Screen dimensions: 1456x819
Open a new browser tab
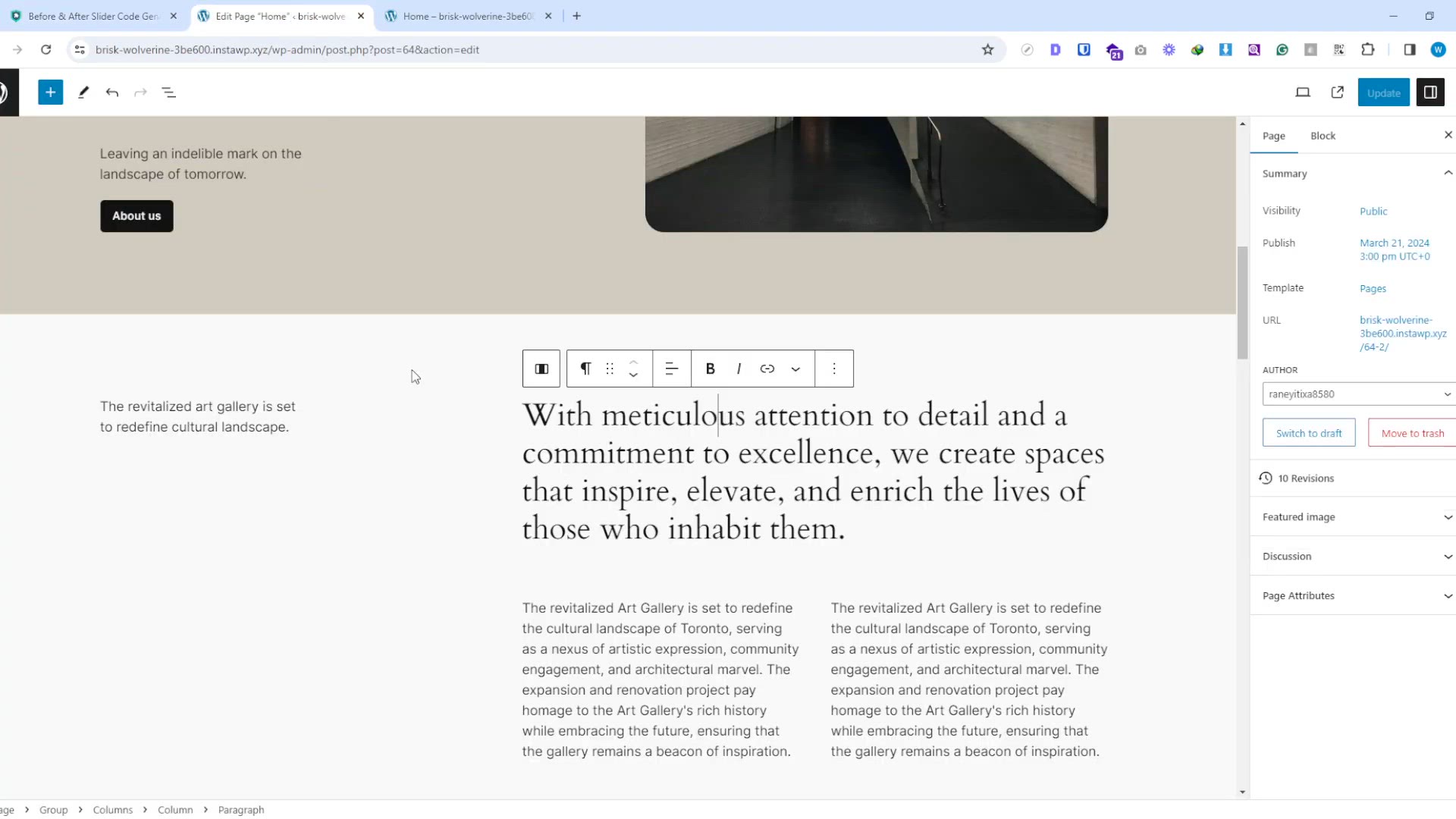pos(576,16)
